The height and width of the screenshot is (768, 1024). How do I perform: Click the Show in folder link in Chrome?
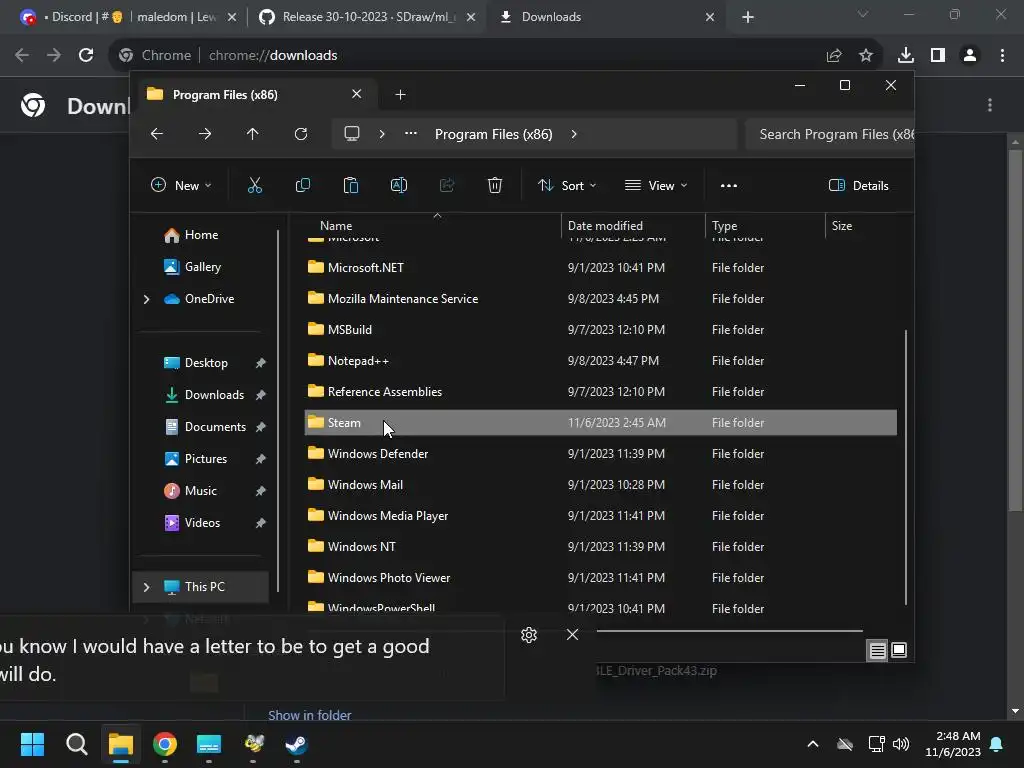[310, 715]
